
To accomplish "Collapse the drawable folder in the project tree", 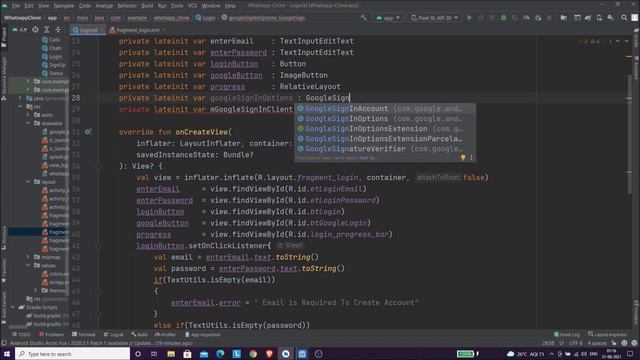I will (x=28, y=123).
